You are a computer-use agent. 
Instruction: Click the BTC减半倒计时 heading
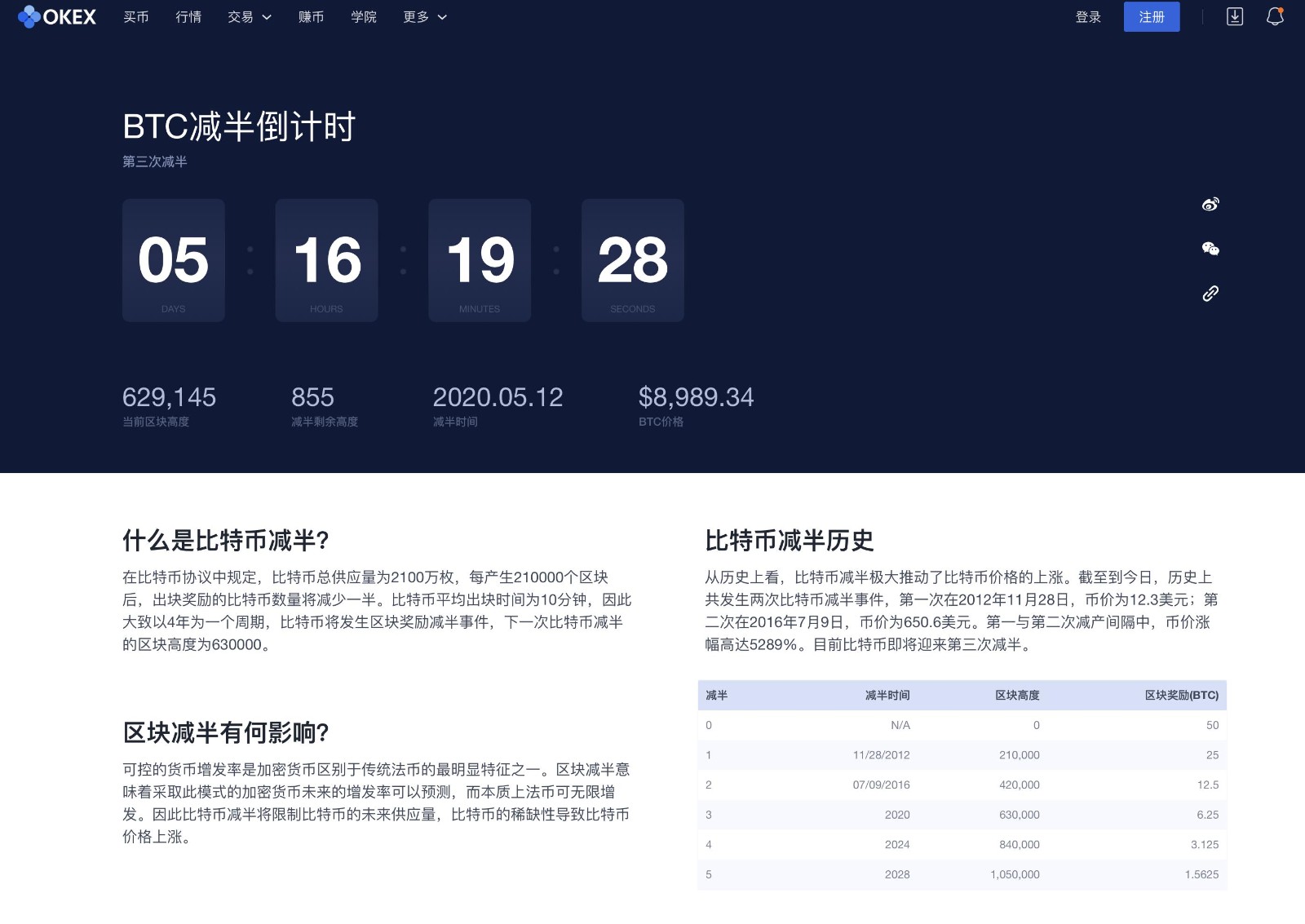click(x=239, y=126)
